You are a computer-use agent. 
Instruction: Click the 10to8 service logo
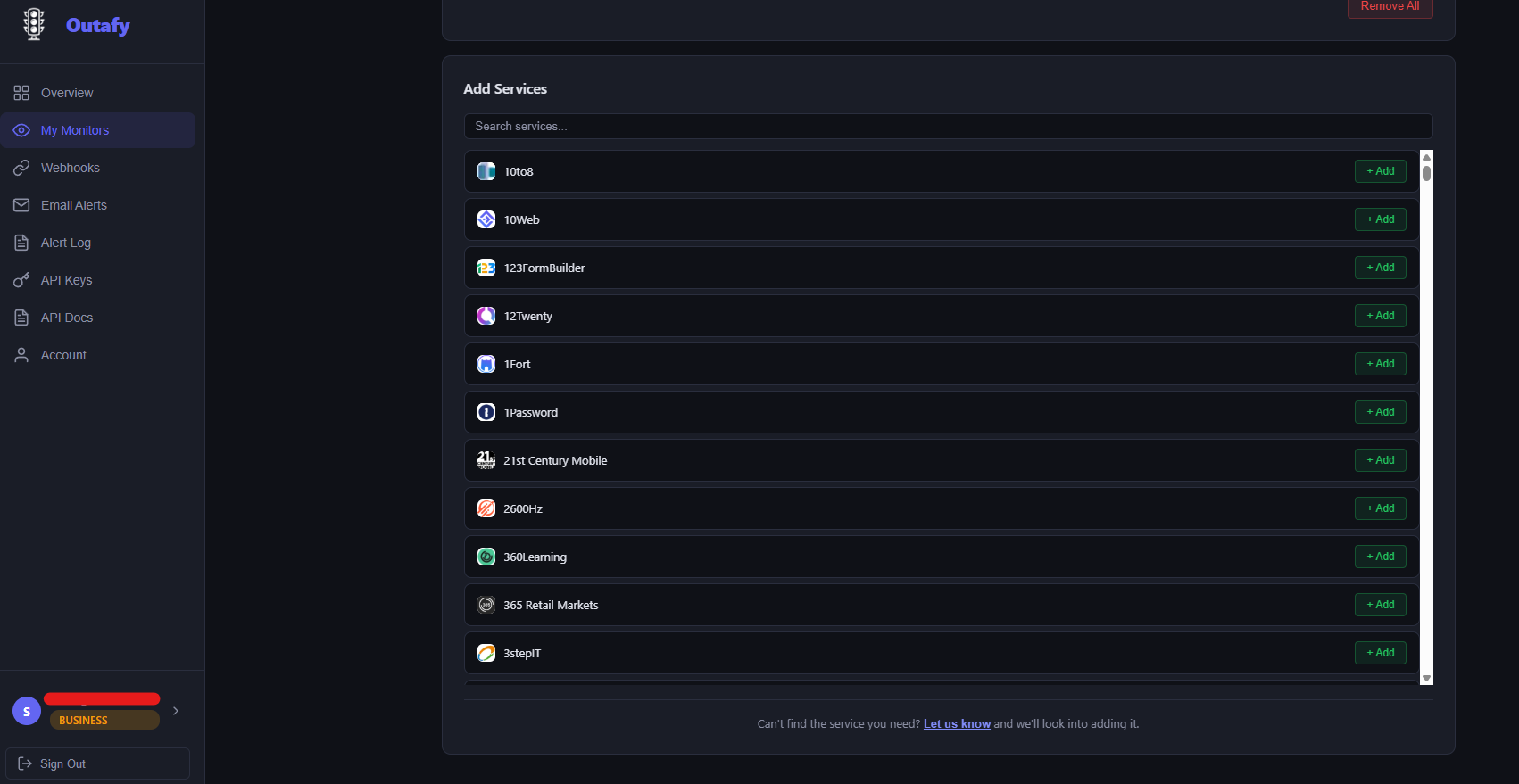pos(486,171)
